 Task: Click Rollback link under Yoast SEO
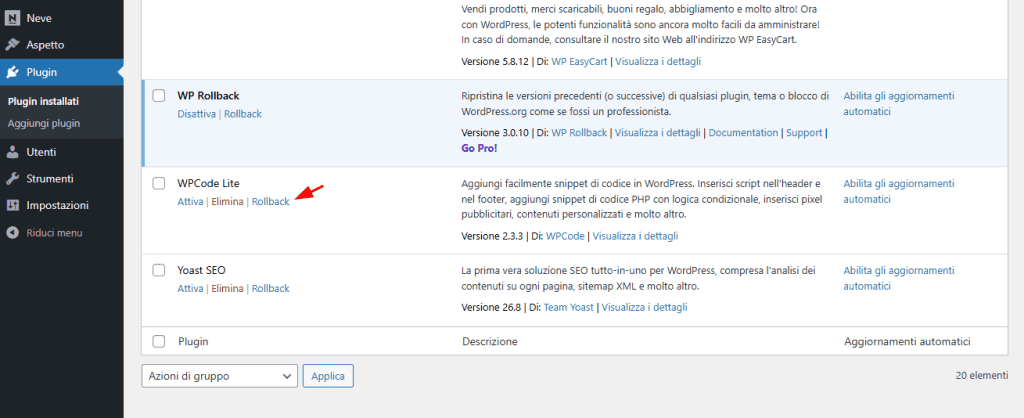[x=271, y=288]
